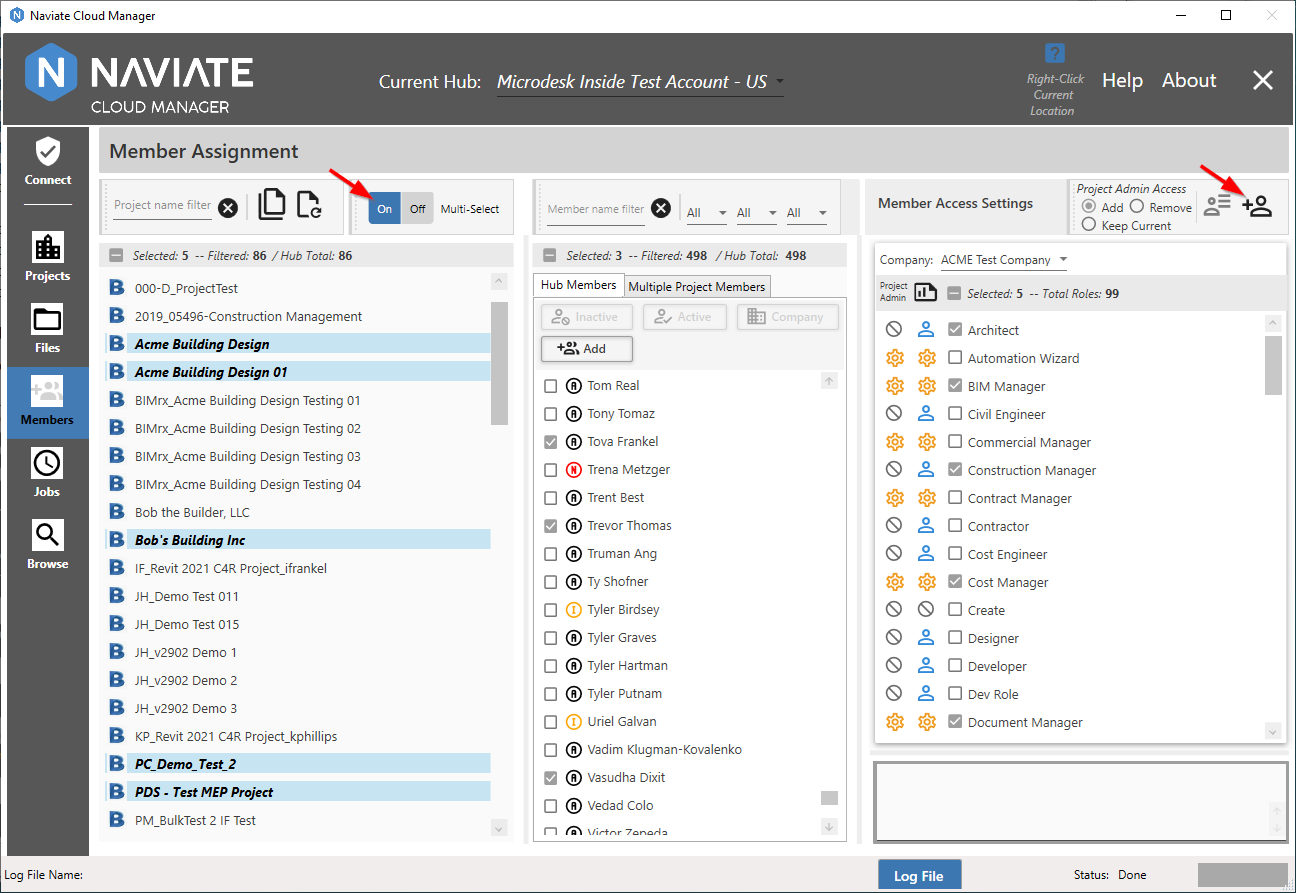Viewport: 1296px width, 893px height.
Task: Turn Multi-Select off
Action: coord(417,209)
